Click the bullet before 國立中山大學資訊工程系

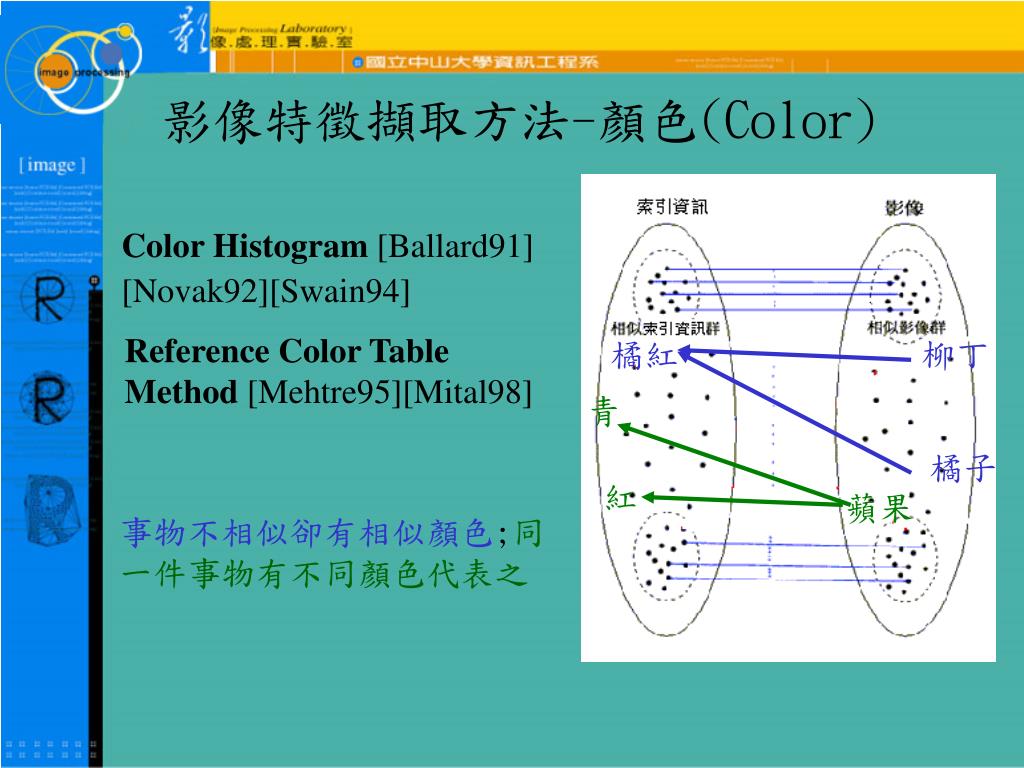pyautogui.click(x=357, y=63)
